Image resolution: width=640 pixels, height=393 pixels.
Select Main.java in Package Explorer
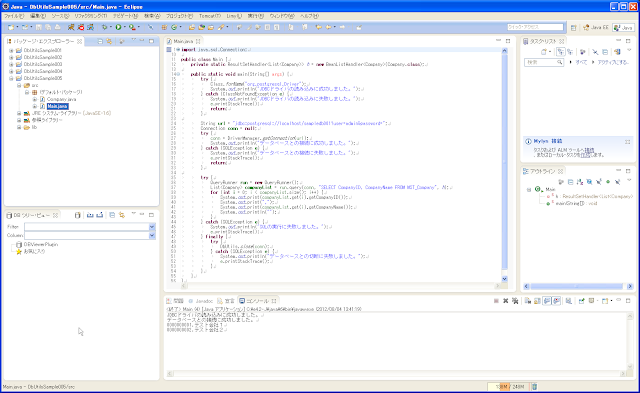tap(57, 106)
